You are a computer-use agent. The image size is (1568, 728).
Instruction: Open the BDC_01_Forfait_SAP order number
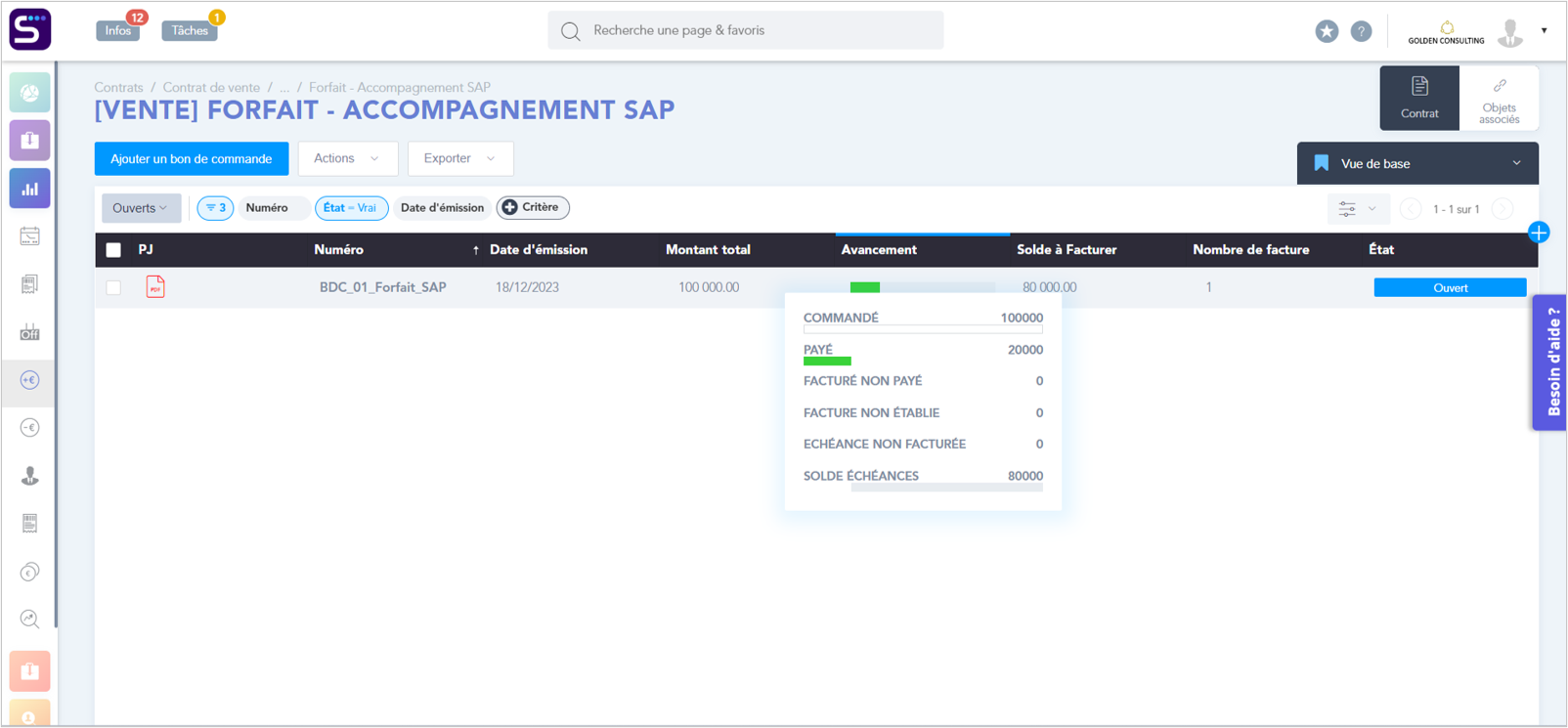tap(383, 287)
